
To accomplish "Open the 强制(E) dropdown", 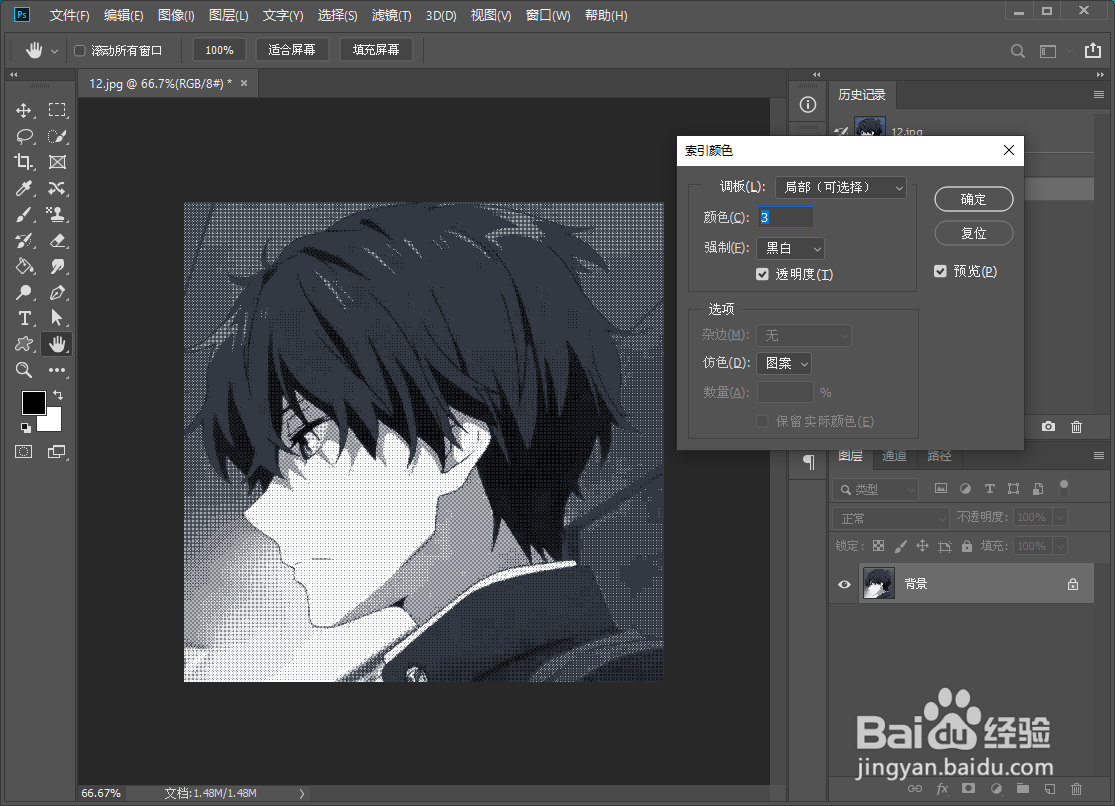I will click(x=790, y=248).
